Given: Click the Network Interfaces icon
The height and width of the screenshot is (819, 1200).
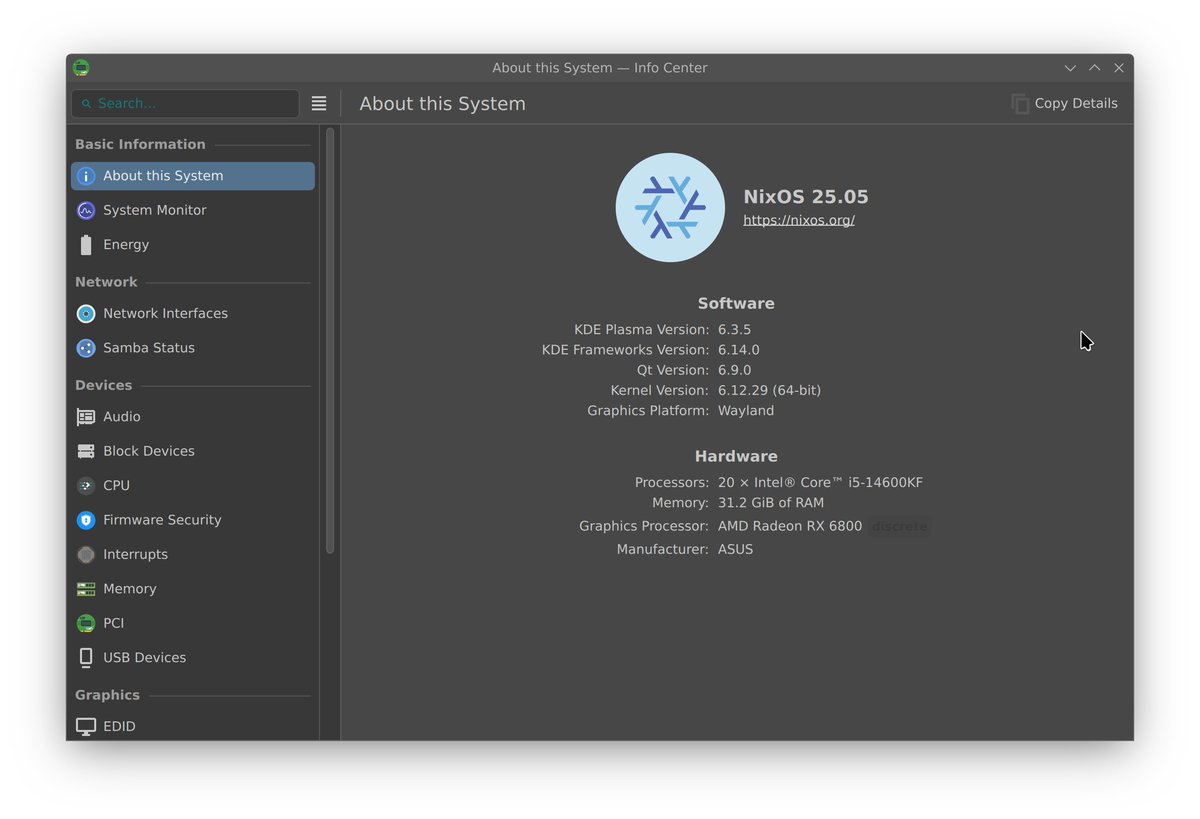Looking at the screenshot, I should point(86,314).
